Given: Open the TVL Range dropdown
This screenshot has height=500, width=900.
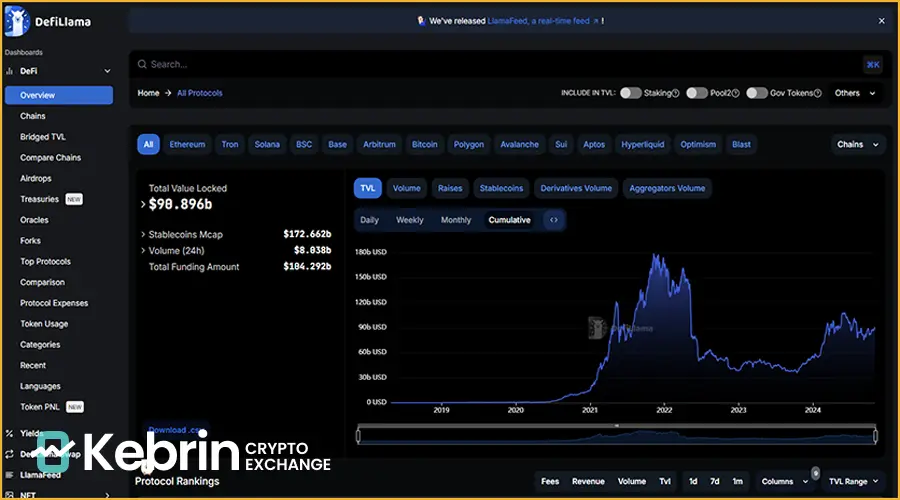Looking at the screenshot, I should pyautogui.click(x=854, y=482).
